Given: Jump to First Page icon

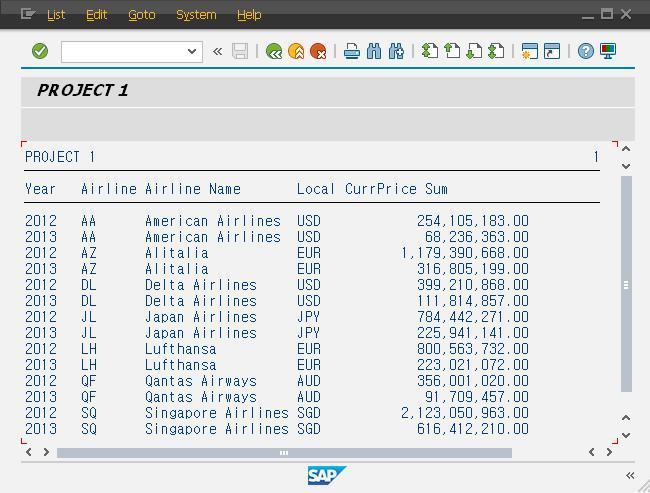Looking at the screenshot, I should coord(429,51).
